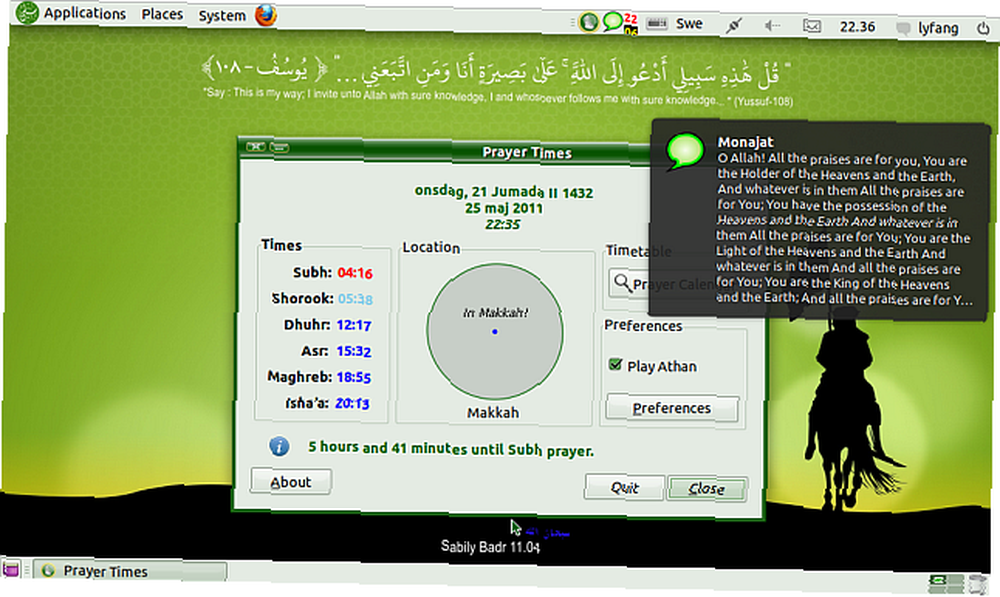This screenshot has width=1000, height=597.
Task: Click the Subh time 04:16
Action: point(355,273)
